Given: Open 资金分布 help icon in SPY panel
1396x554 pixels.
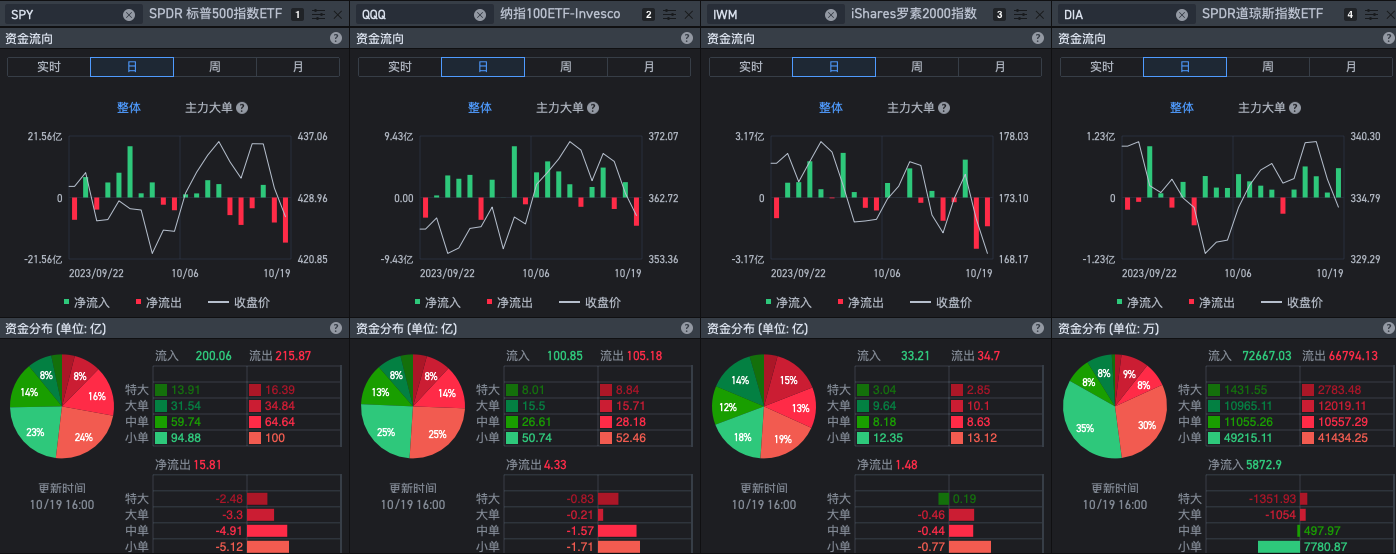Looking at the screenshot, I should point(336,327).
